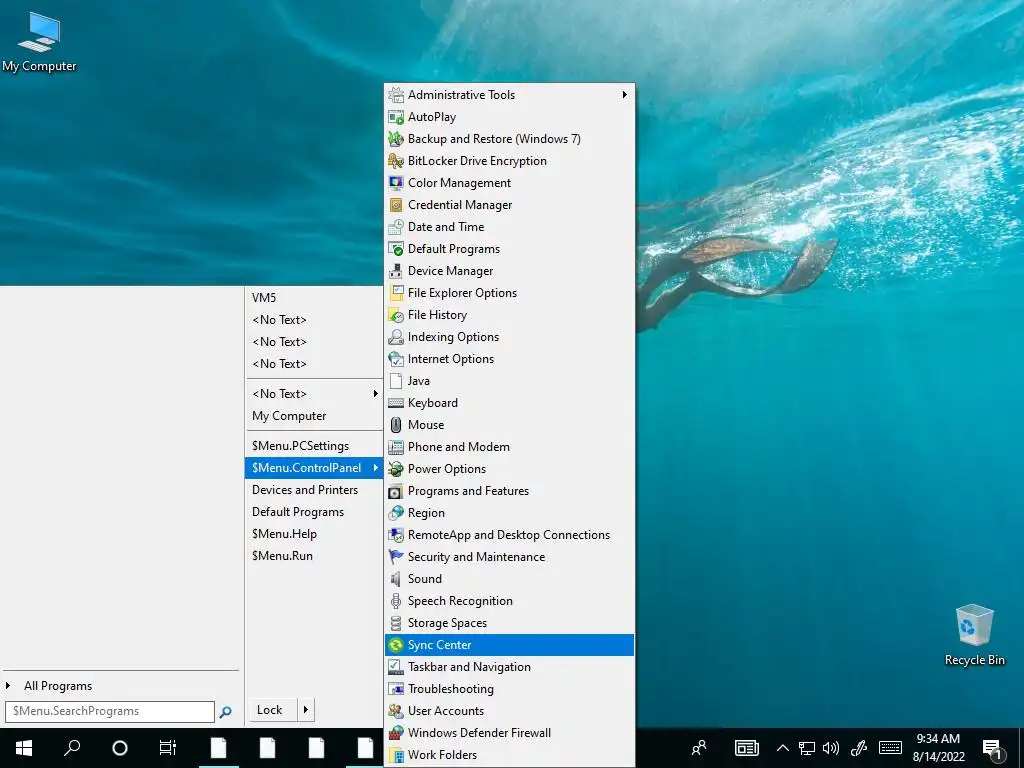Open Programs and Features
1024x768 pixels.
point(509,491)
